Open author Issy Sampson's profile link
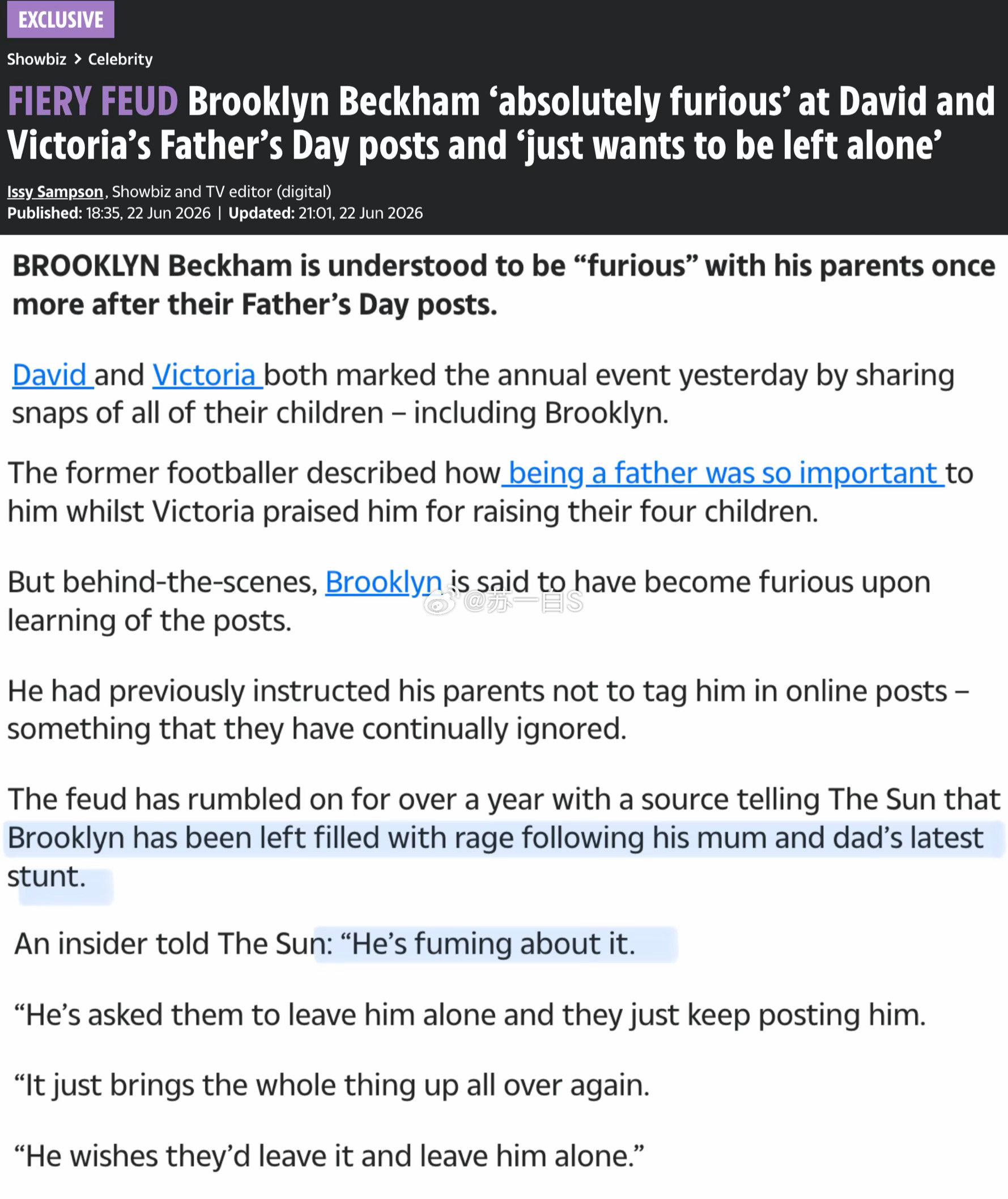 point(55,192)
